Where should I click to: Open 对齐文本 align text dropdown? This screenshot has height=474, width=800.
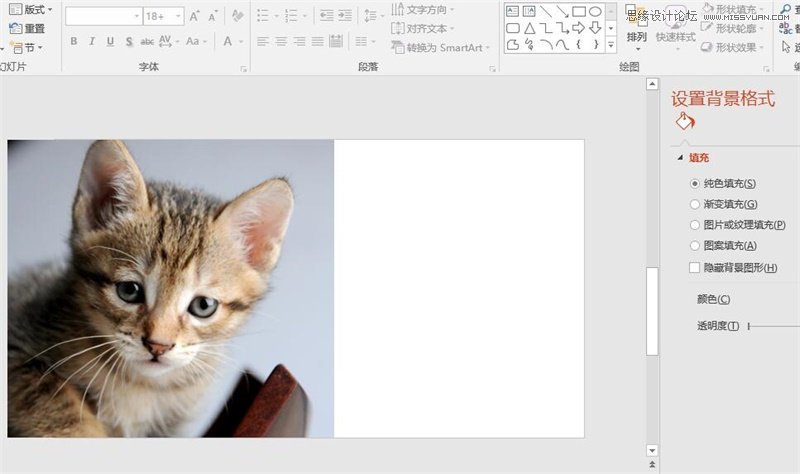click(x=422, y=29)
